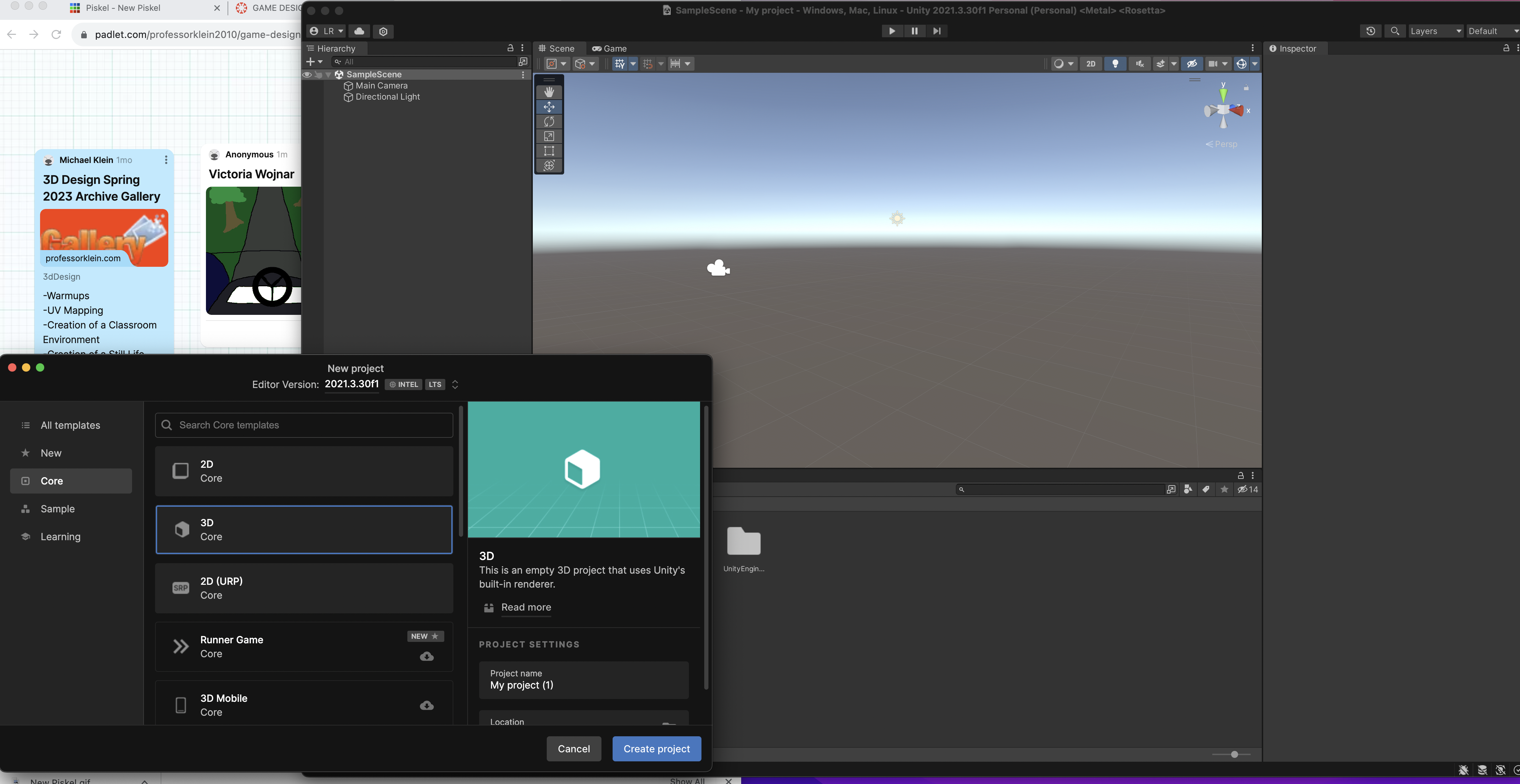Select the Transform tool in Scene toolbar
Screen dimensions: 1520x784
click(549, 166)
